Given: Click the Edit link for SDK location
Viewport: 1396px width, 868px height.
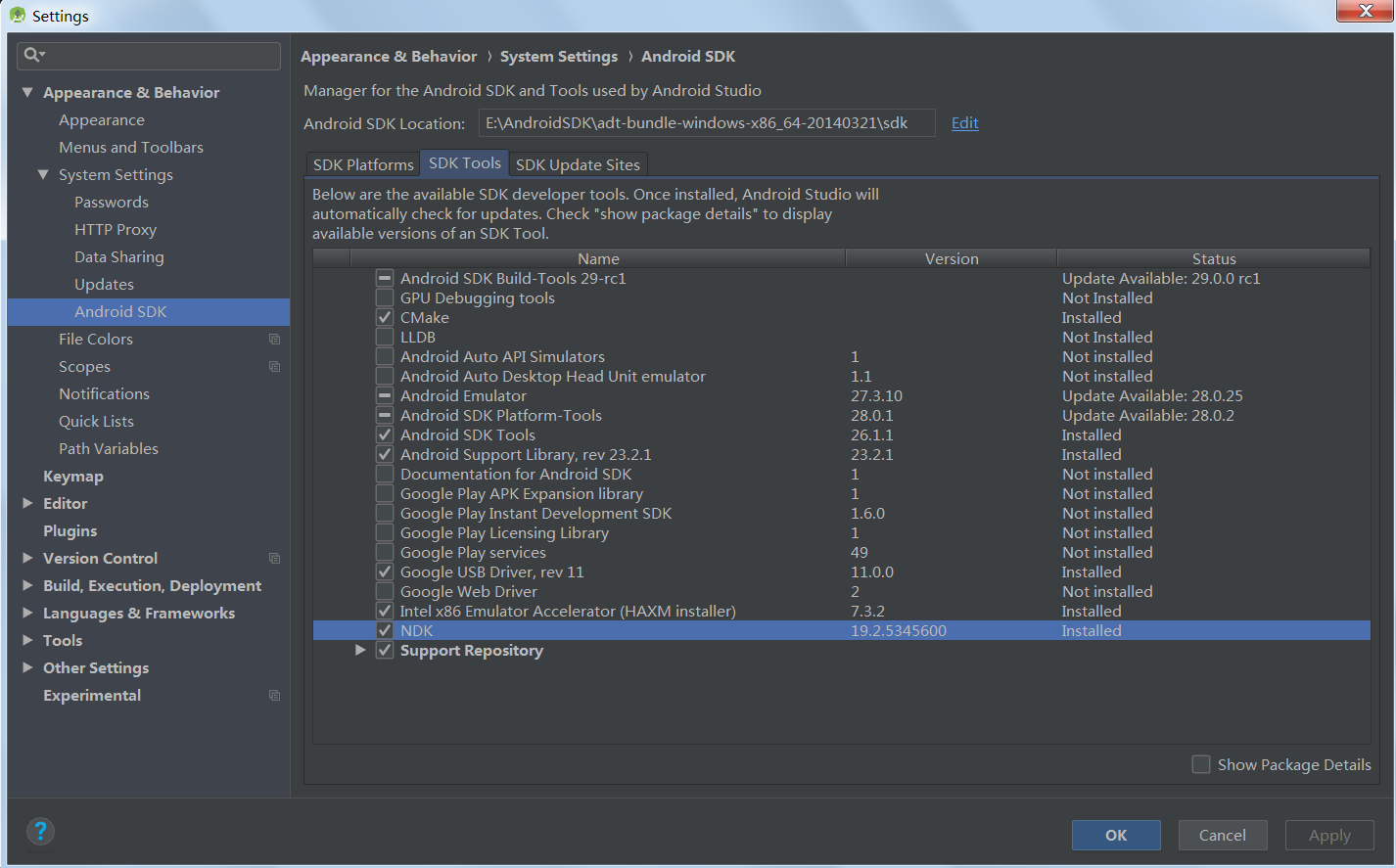Looking at the screenshot, I should point(965,122).
